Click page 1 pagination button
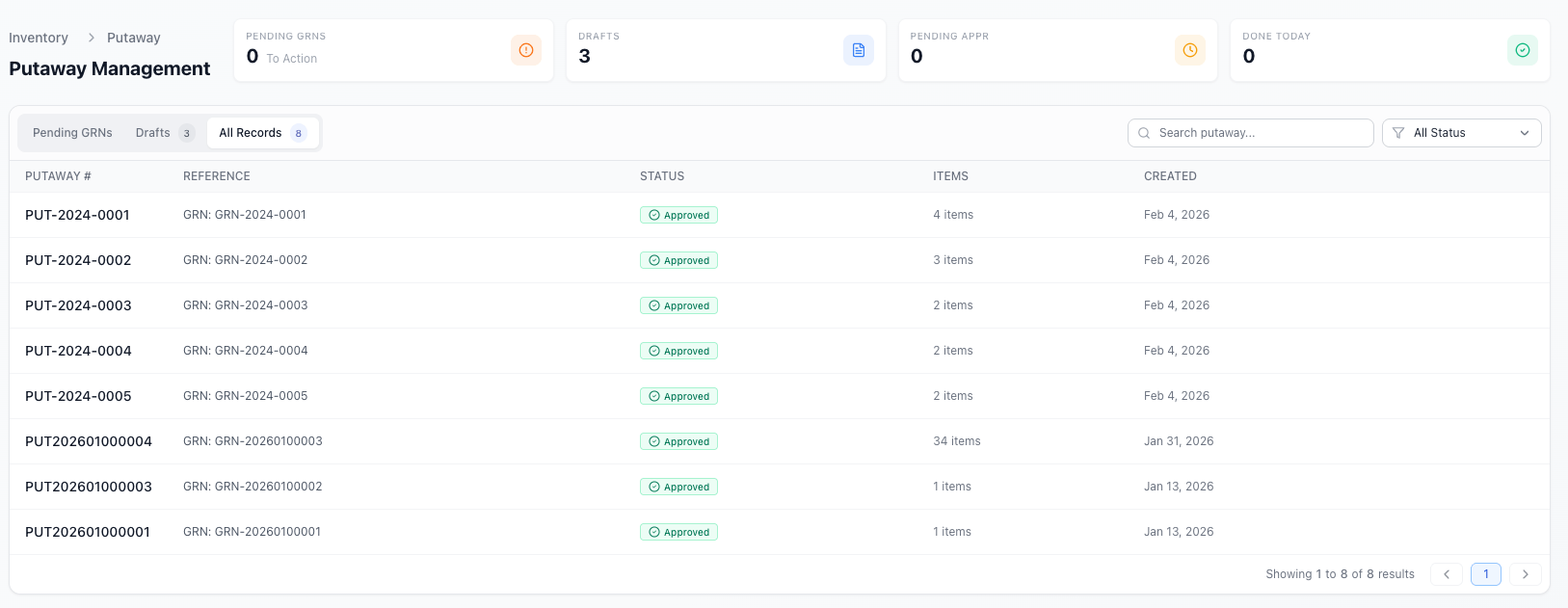Screen dimensions: 1568x608 pos(1485,574)
